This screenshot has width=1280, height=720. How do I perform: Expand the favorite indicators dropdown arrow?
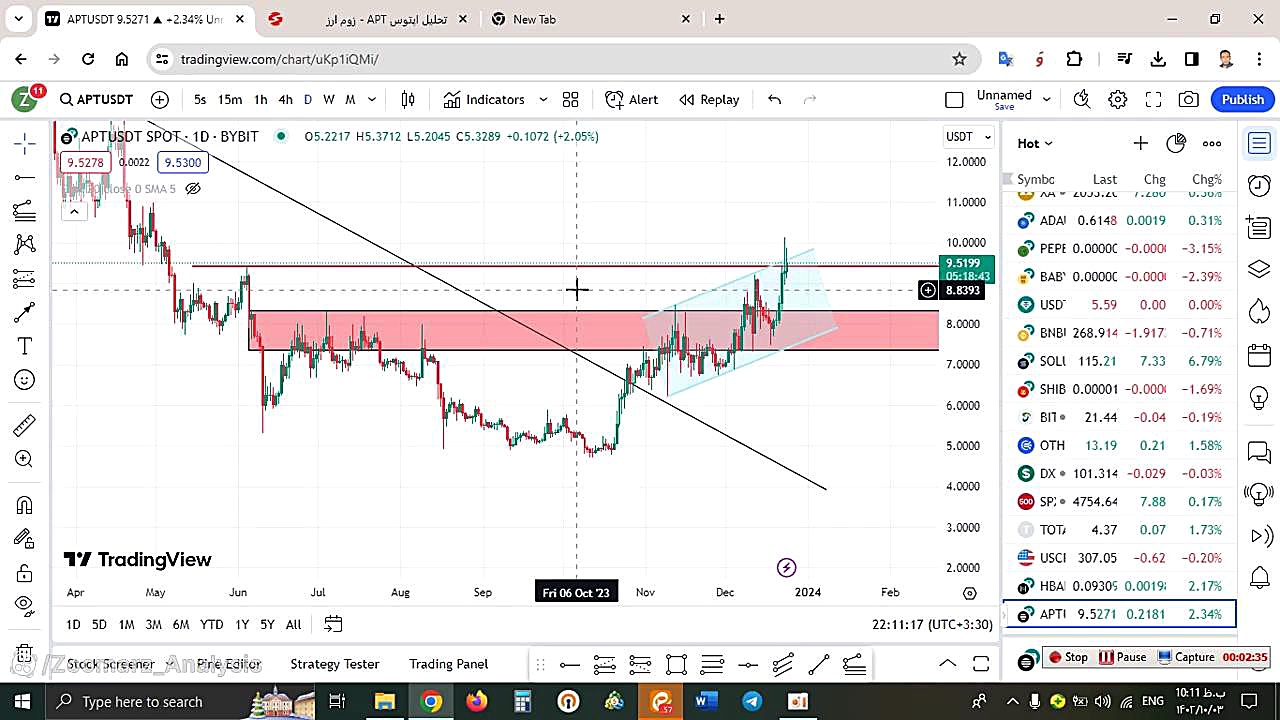click(543, 99)
